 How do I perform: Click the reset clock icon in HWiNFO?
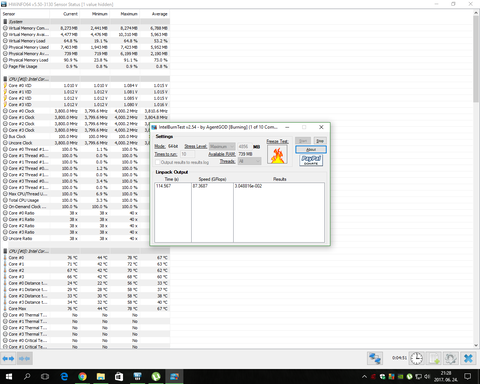click(x=417, y=359)
